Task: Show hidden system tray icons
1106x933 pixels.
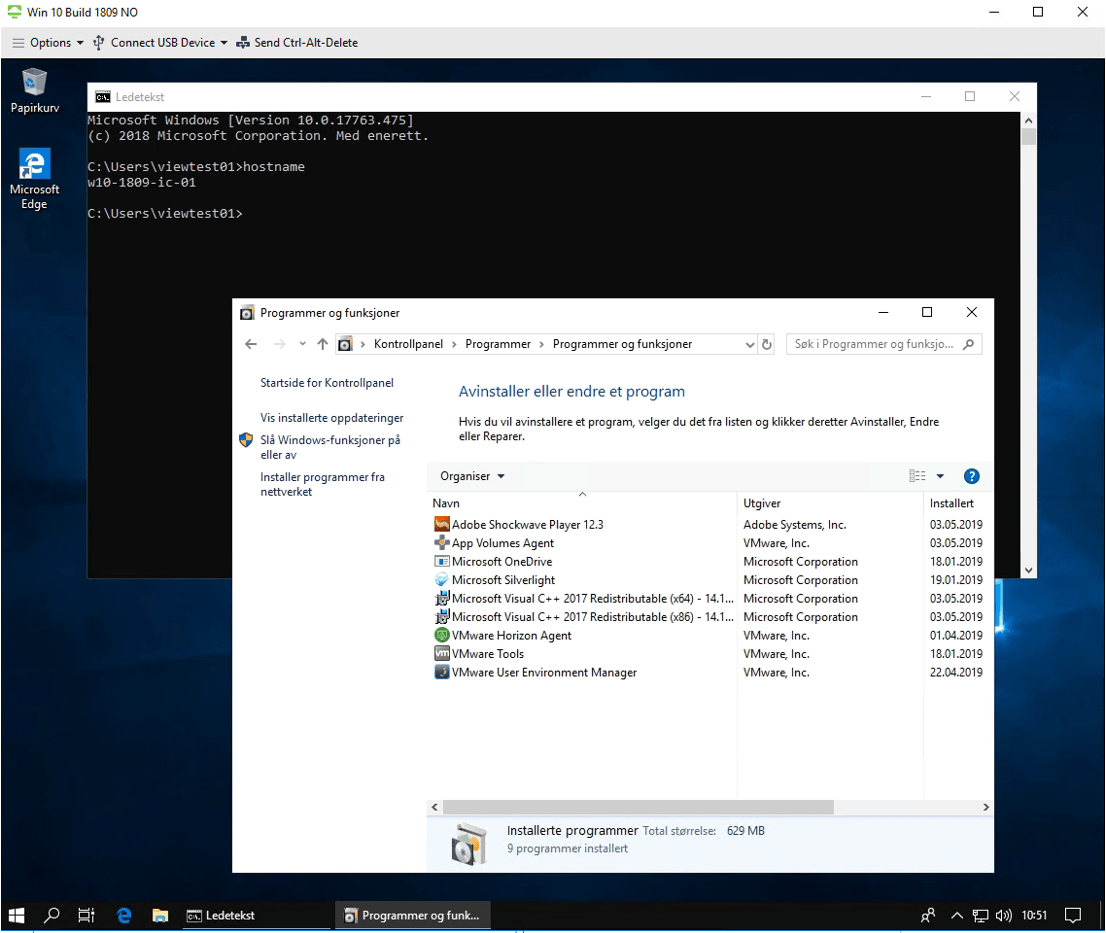Action: tap(956, 915)
